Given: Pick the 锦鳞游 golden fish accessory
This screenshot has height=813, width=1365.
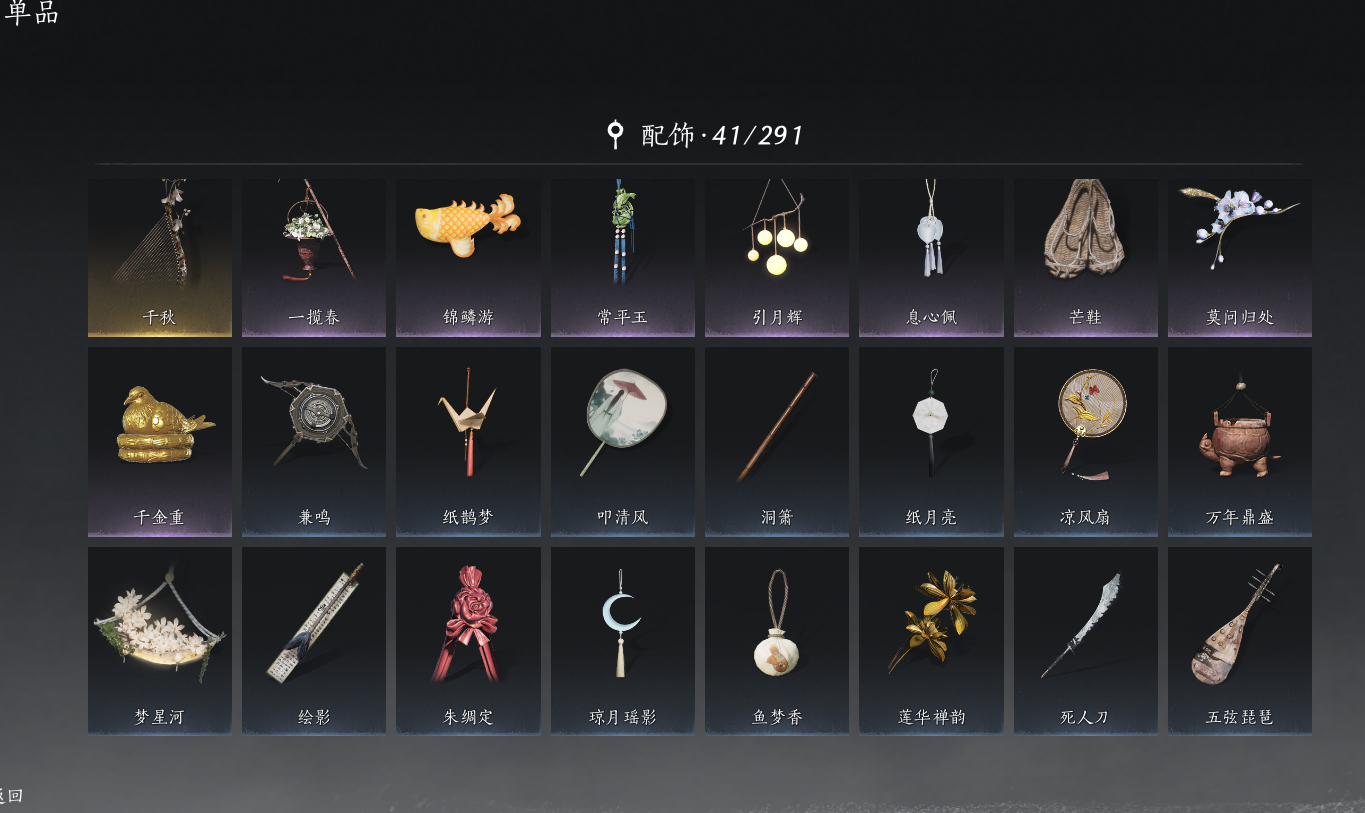Looking at the screenshot, I should pos(468,258).
